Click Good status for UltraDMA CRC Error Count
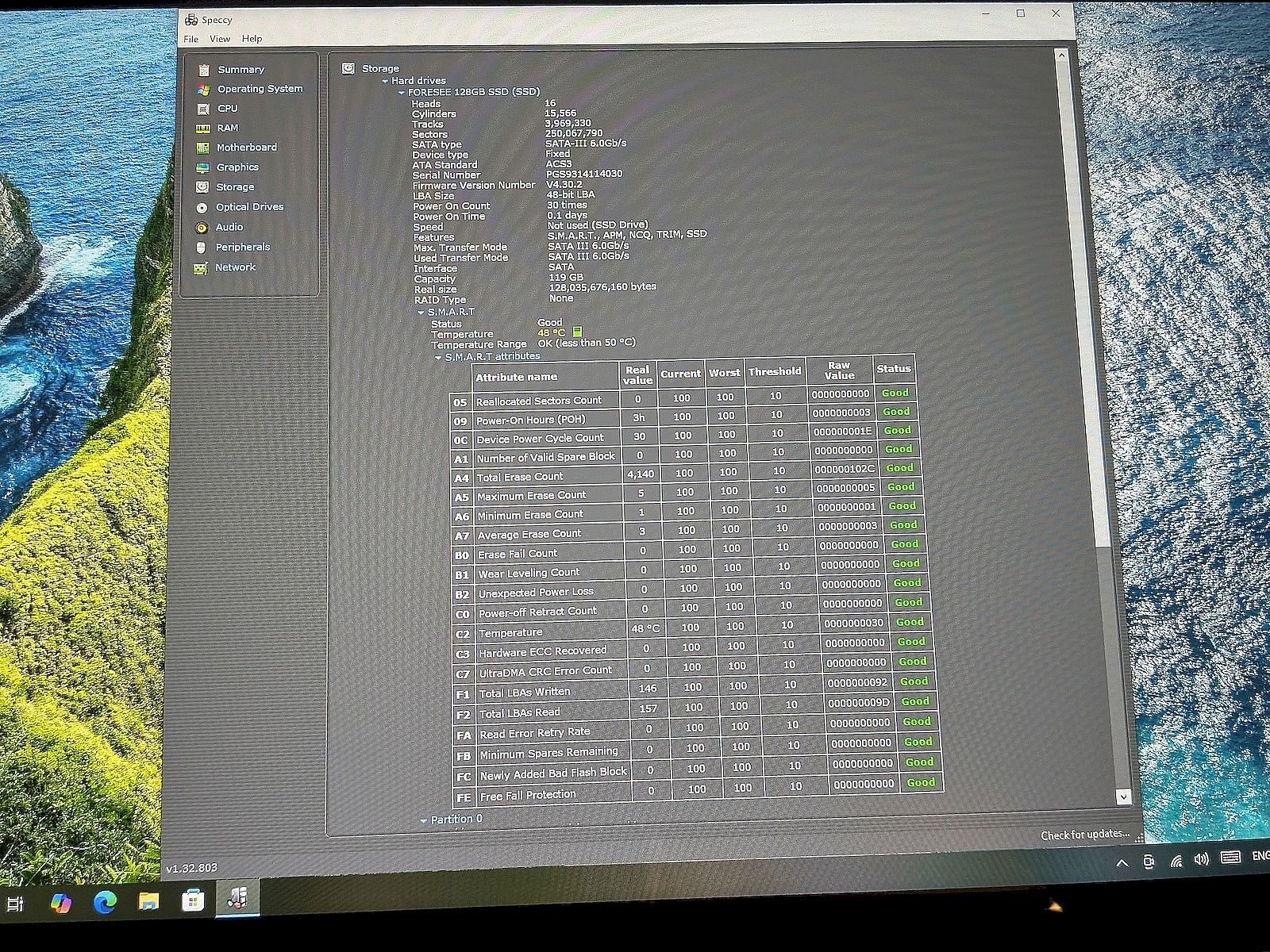This screenshot has height=952, width=1270. click(913, 662)
